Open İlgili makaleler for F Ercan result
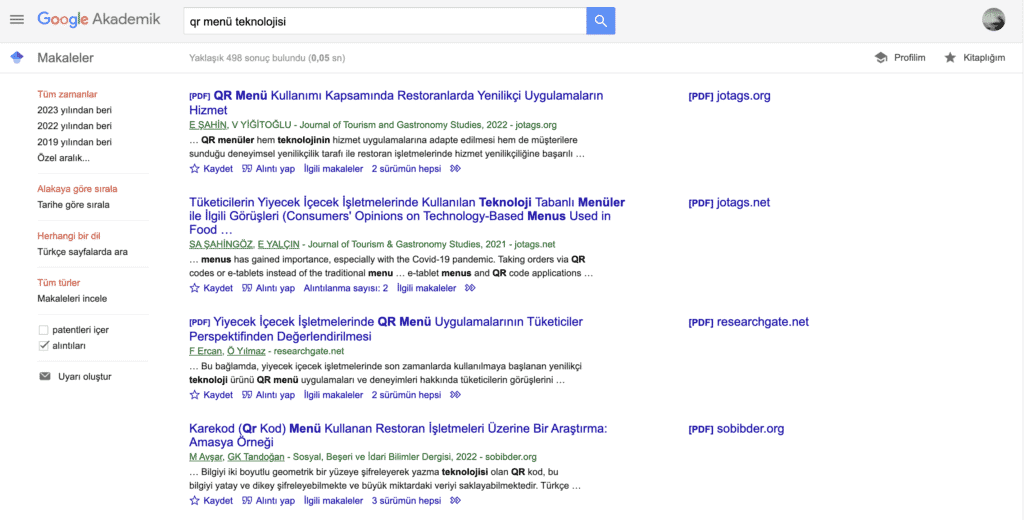 pyautogui.click(x=333, y=395)
